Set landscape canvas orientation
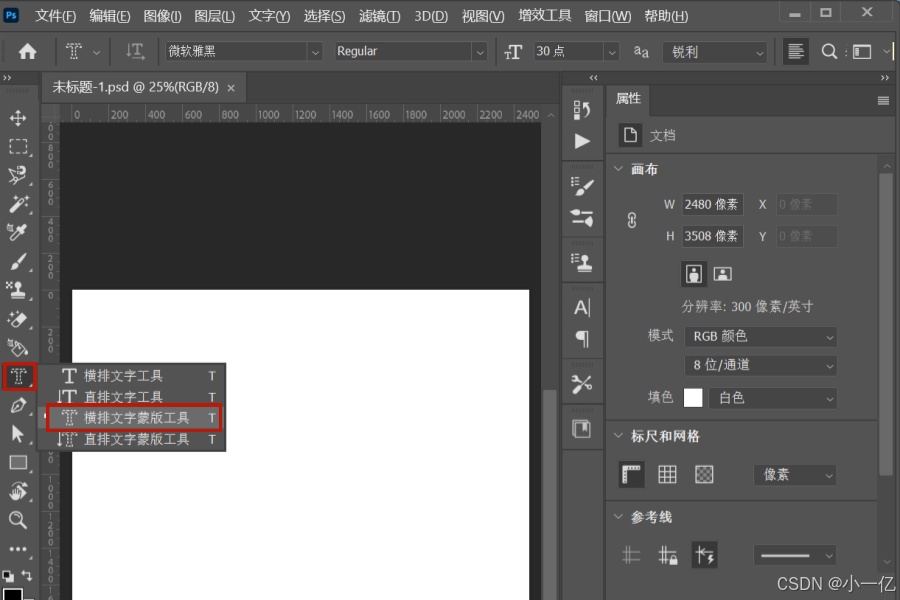The image size is (900, 600). point(722,274)
